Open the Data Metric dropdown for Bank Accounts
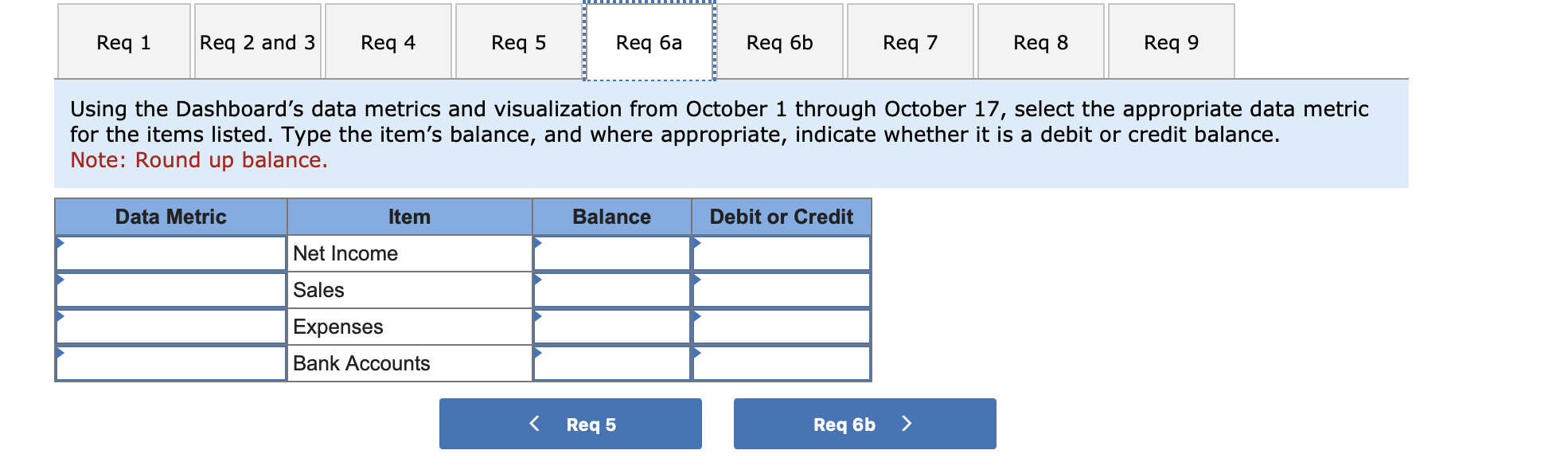This screenshot has height=462, width=1568. pyautogui.click(x=170, y=363)
